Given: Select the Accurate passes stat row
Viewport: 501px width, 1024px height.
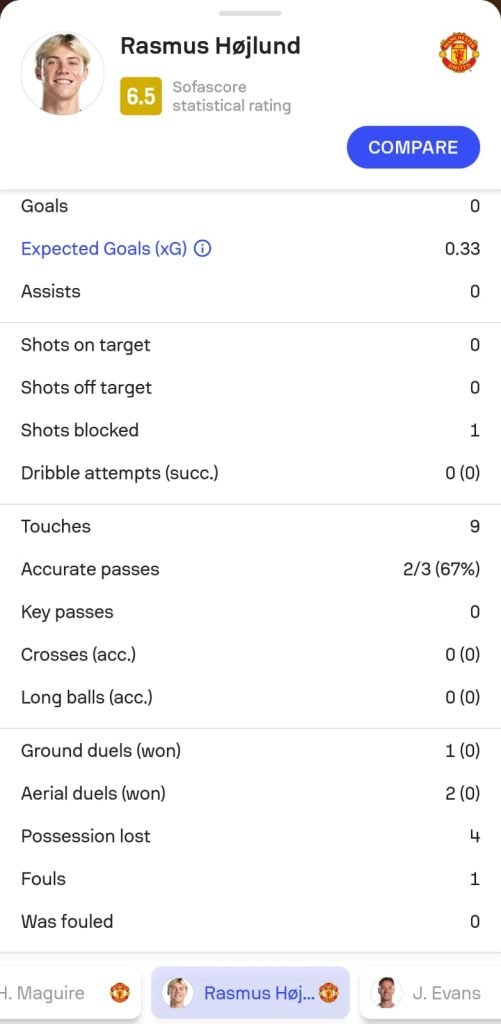Looking at the screenshot, I should [250, 569].
